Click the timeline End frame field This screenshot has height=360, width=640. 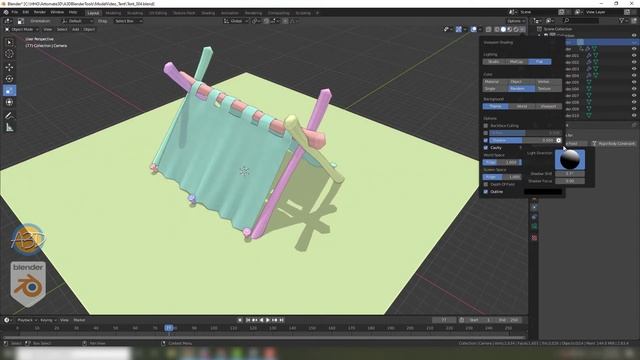pyautogui.click(x=509, y=320)
